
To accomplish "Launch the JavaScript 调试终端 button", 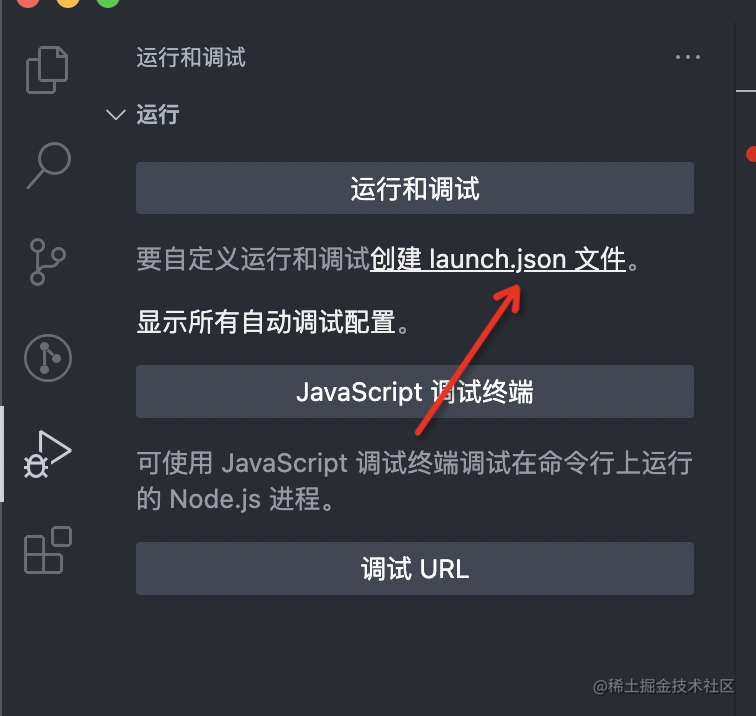I will (415, 392).
